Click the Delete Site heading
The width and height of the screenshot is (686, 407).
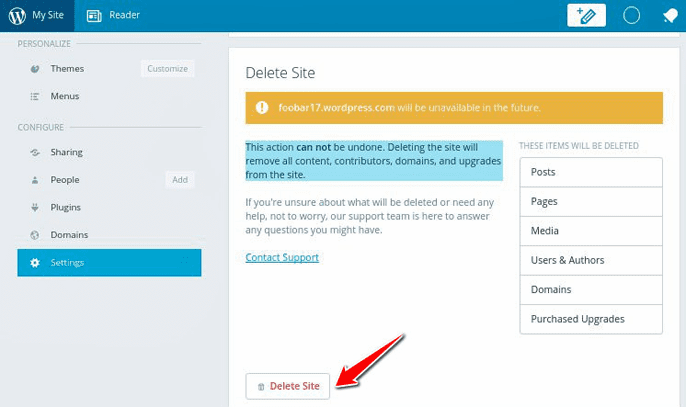pos(280,73)
